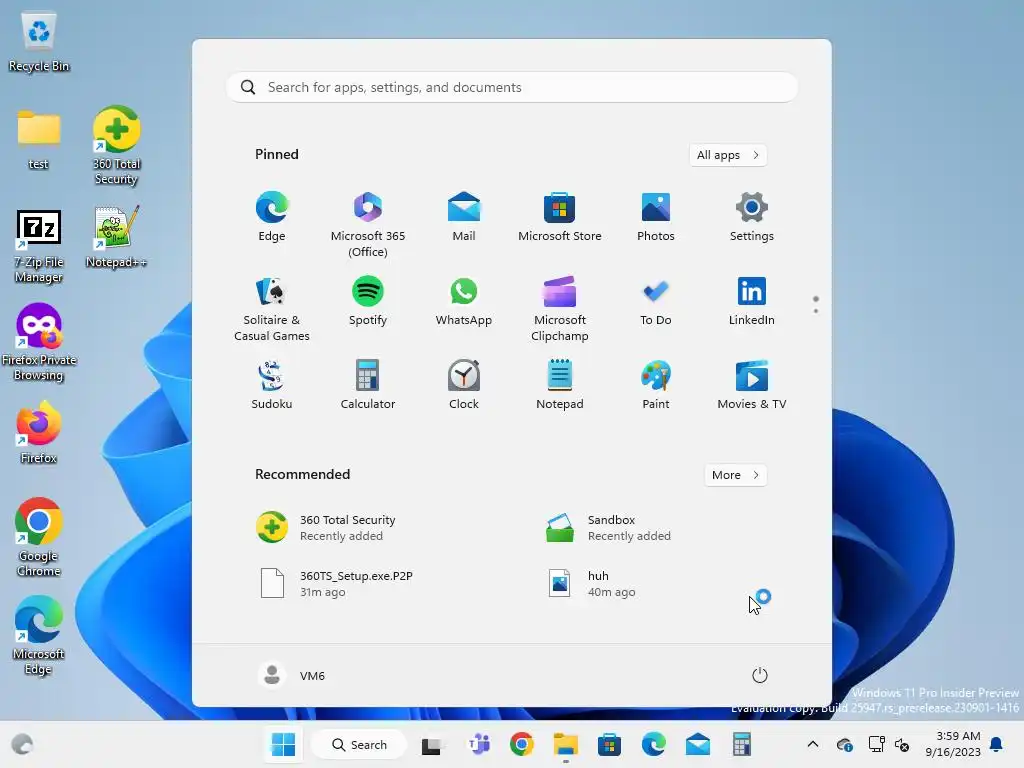Open Microsoft Teams chat on taskbar
The image size is (1024, 768).
(x=479, y=744)
